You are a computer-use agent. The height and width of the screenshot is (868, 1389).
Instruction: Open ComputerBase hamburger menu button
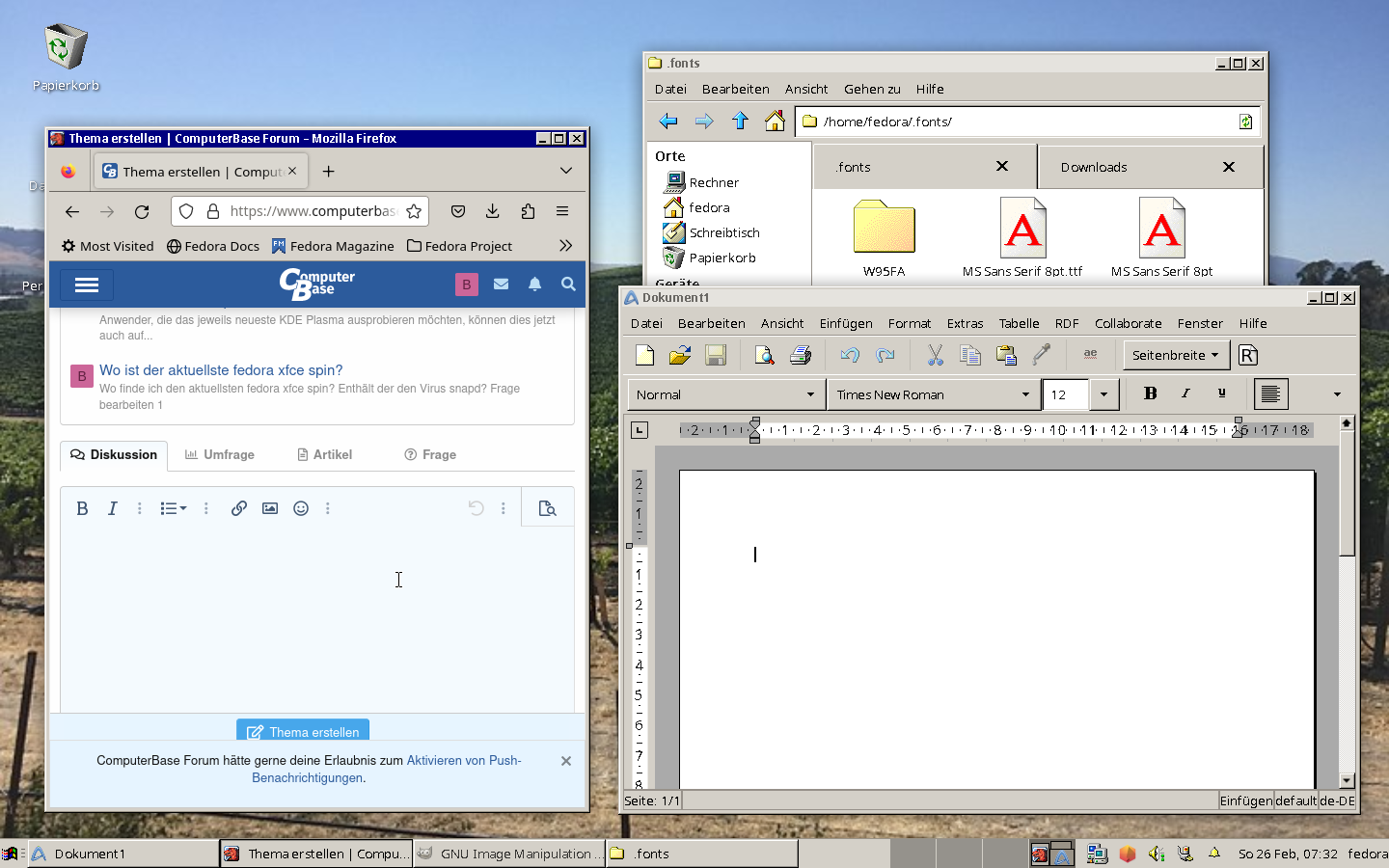click(87, 285)
